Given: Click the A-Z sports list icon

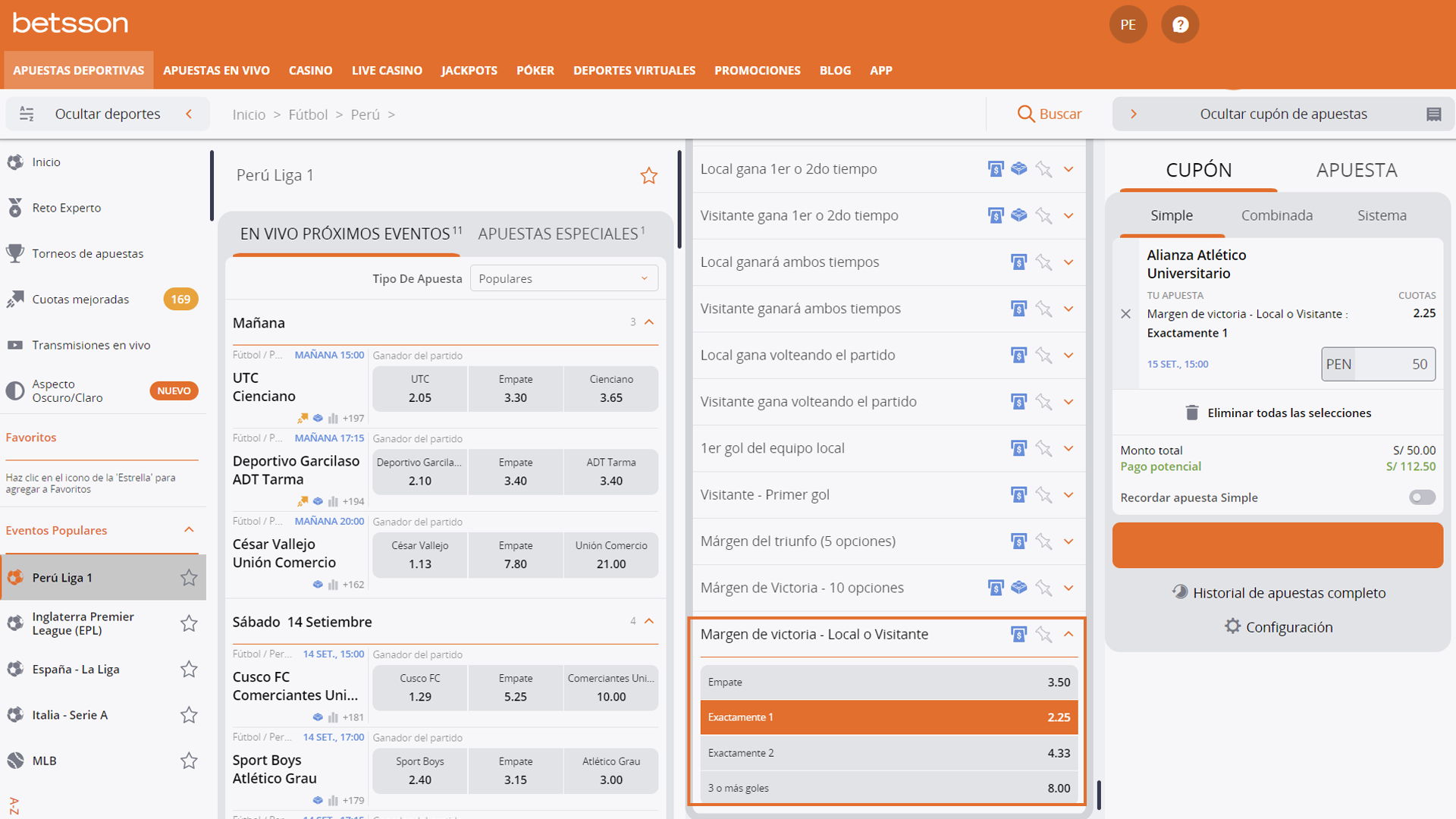Looking at the screenshot, I should [14, 805].
